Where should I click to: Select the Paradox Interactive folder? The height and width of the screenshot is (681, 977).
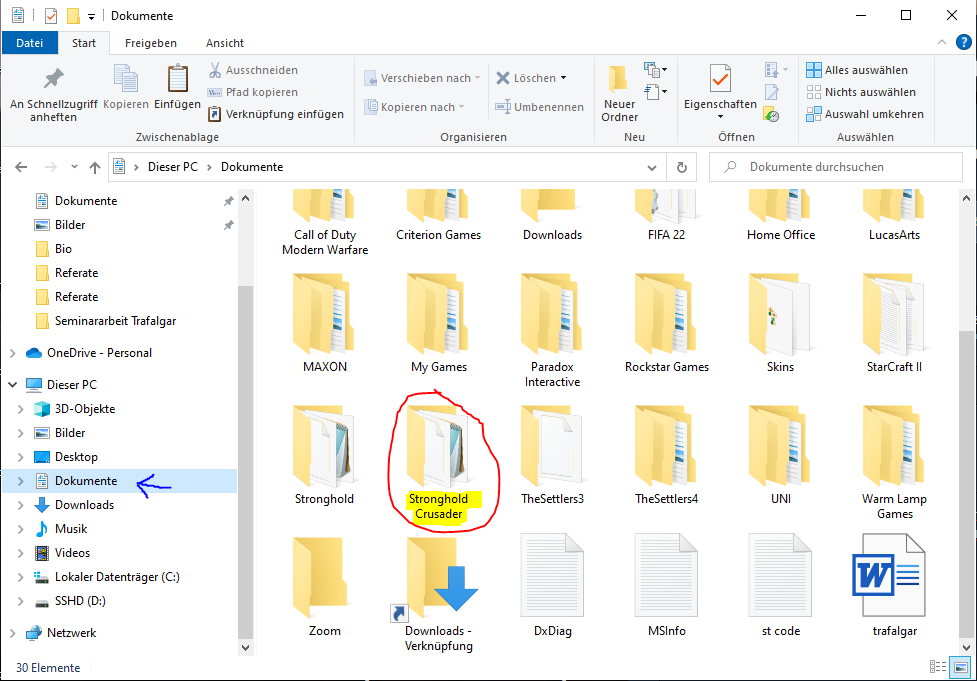coord(553,331)
